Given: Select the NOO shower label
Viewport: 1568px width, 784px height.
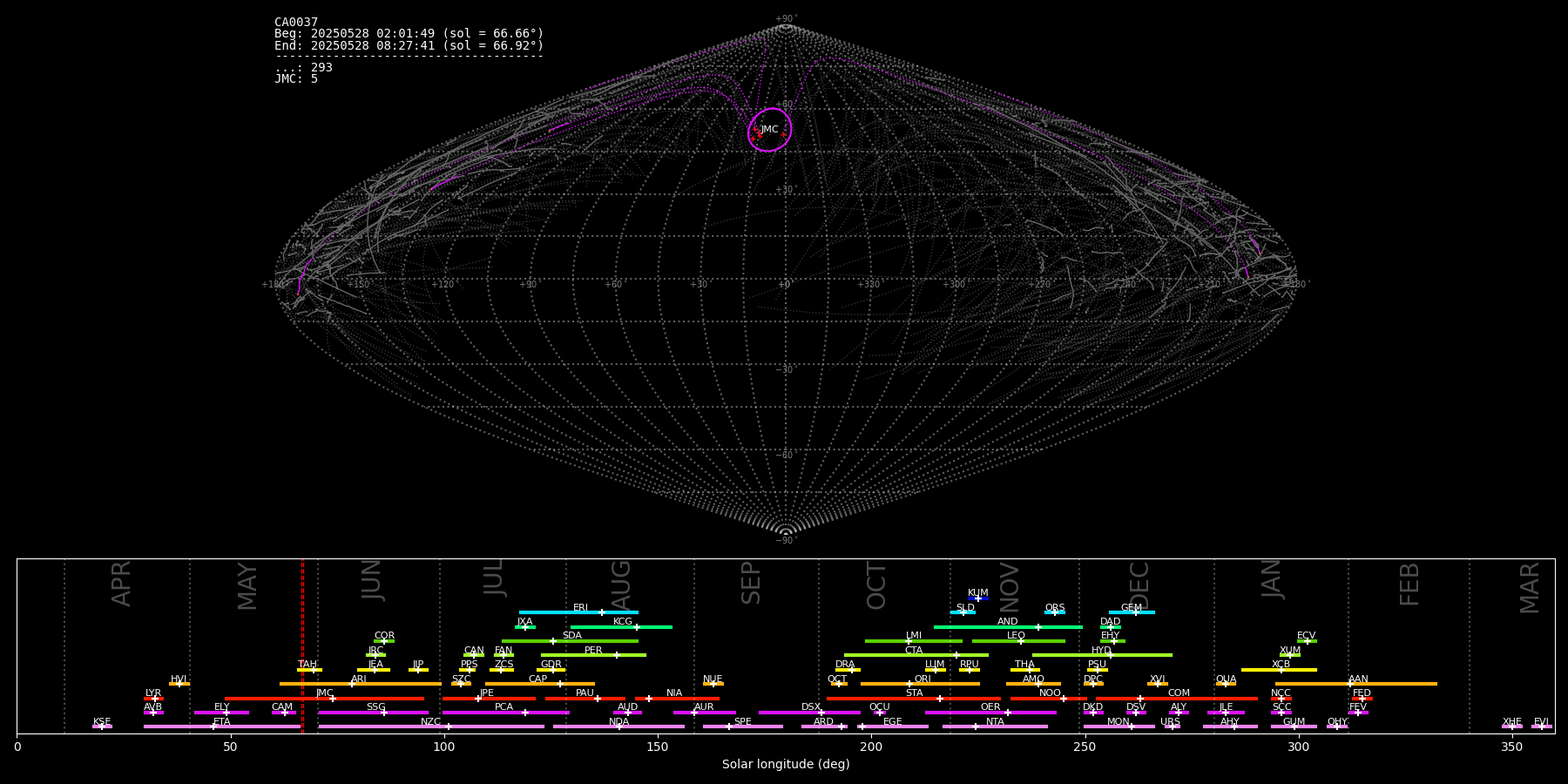Looking at the screenshot, I should [x=1050, y=693].
